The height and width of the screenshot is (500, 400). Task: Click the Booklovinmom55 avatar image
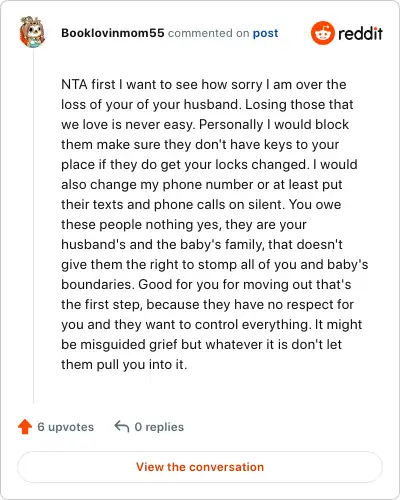(32, 32)
